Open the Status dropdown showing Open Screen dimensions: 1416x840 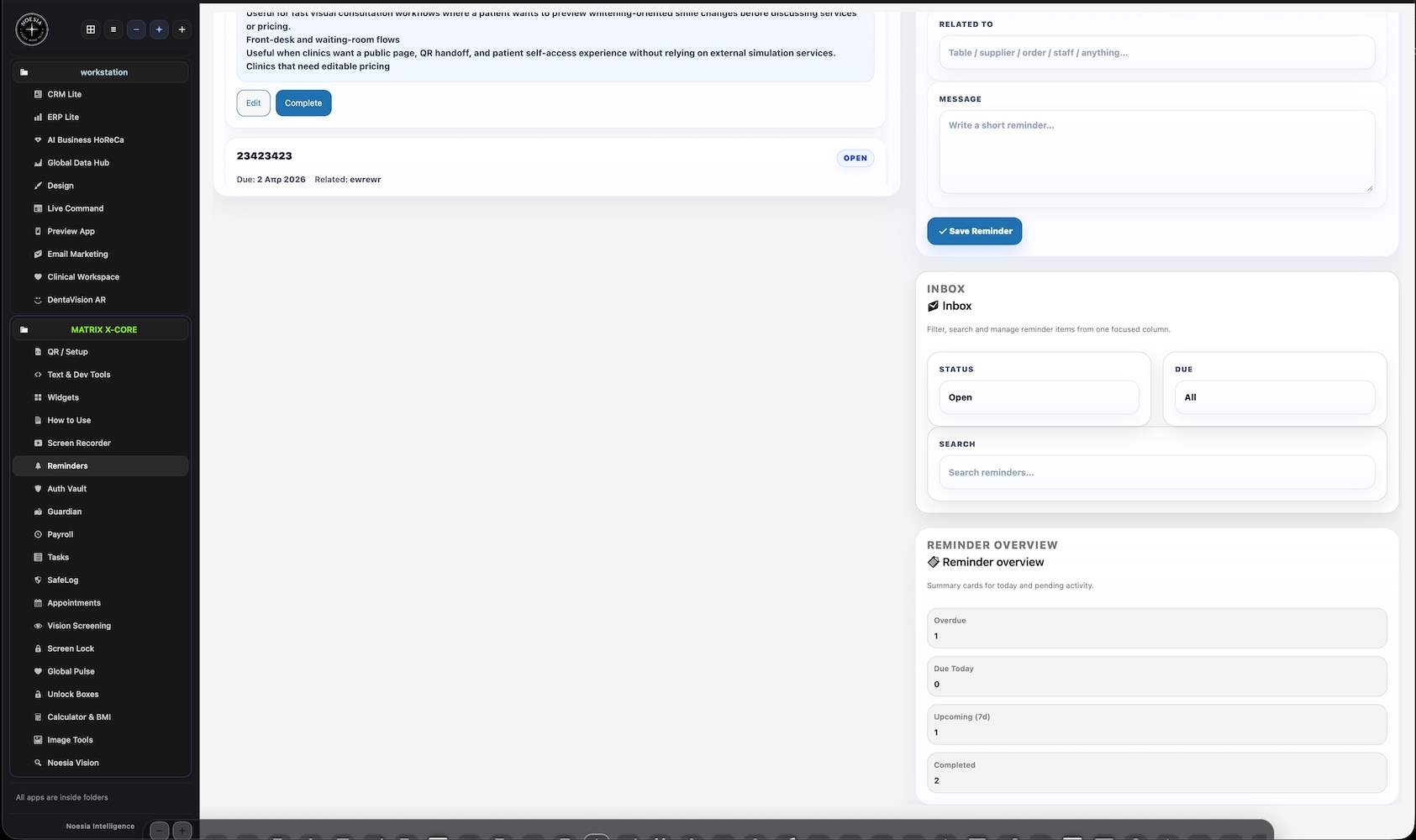(1039, 397)
